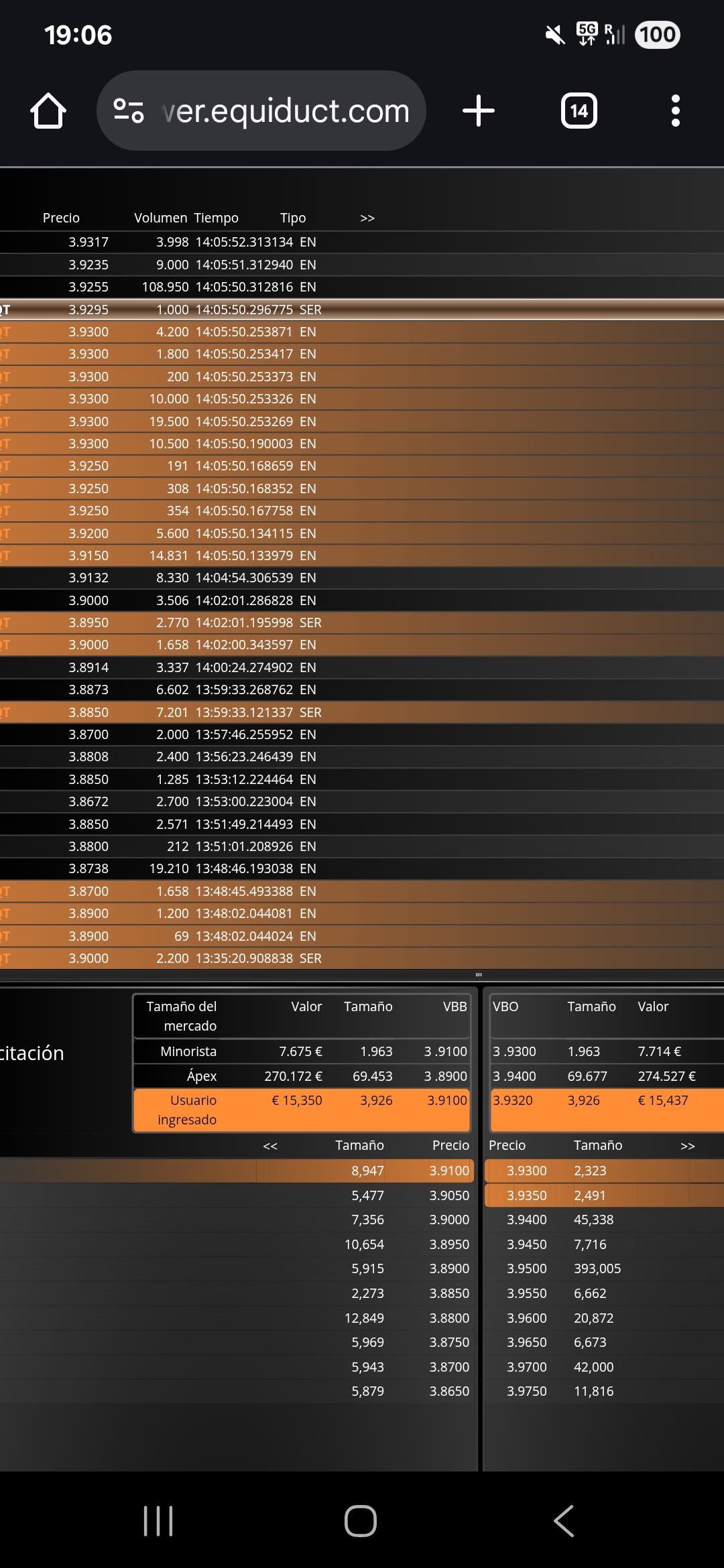Tap the browser home icon
The width and height of the screenshot is (724, 1568).
click(x=48, y=111)
